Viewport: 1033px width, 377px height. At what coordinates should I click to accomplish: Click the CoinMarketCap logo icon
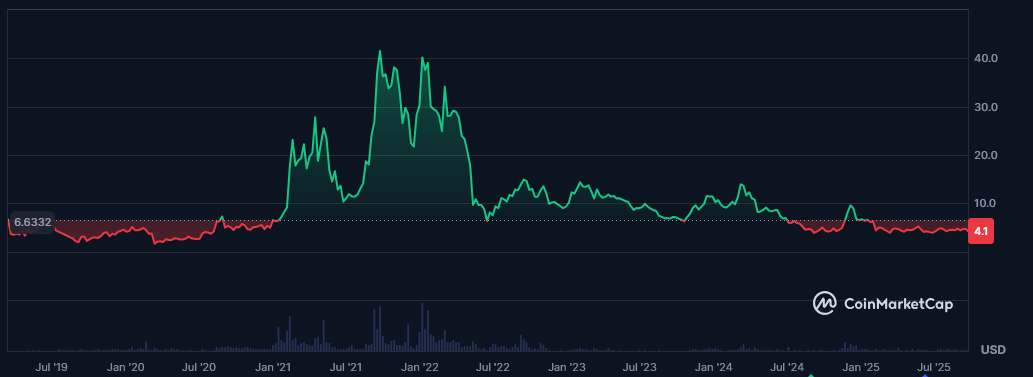[x=824, y=303]
